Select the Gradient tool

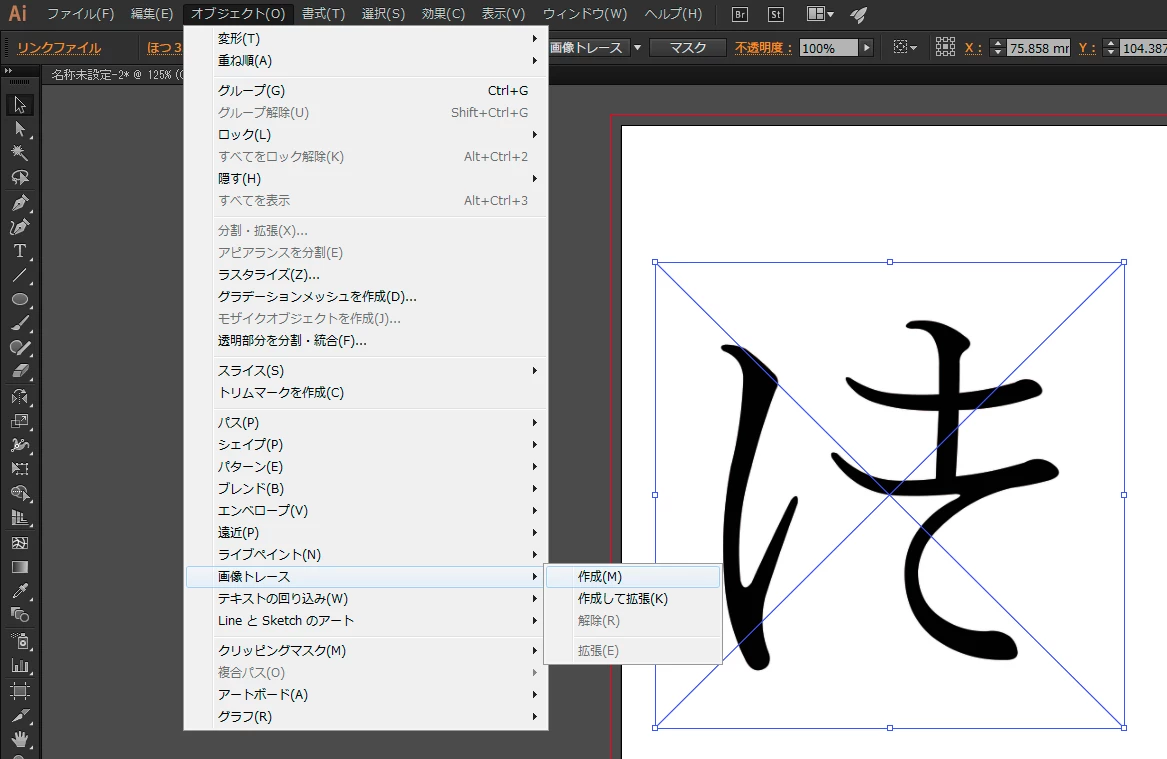(x=20, y=567)
